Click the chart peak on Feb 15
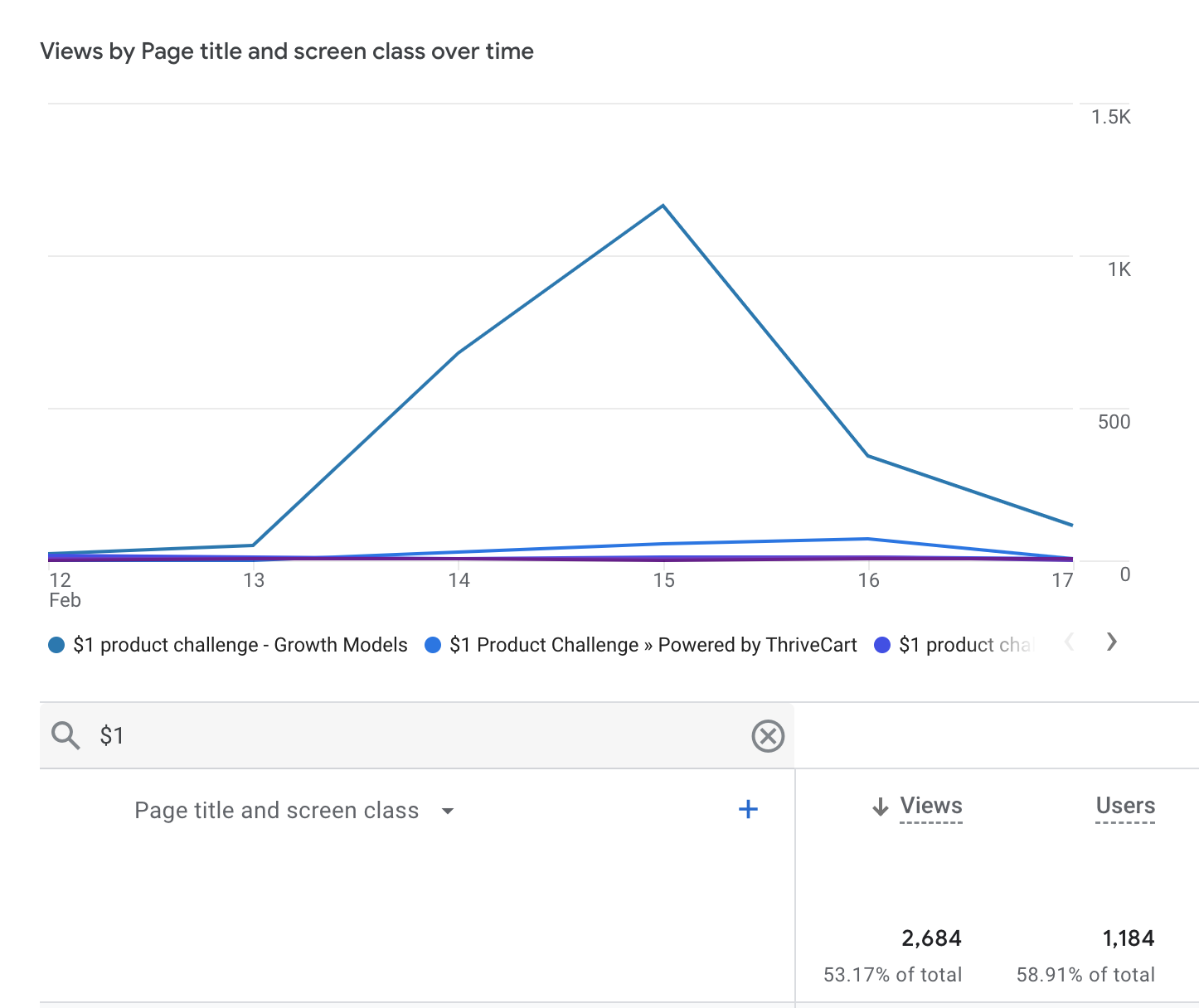Viewport: 1199px width, 1008px height. pyautogui.click(x=663, y=206)
